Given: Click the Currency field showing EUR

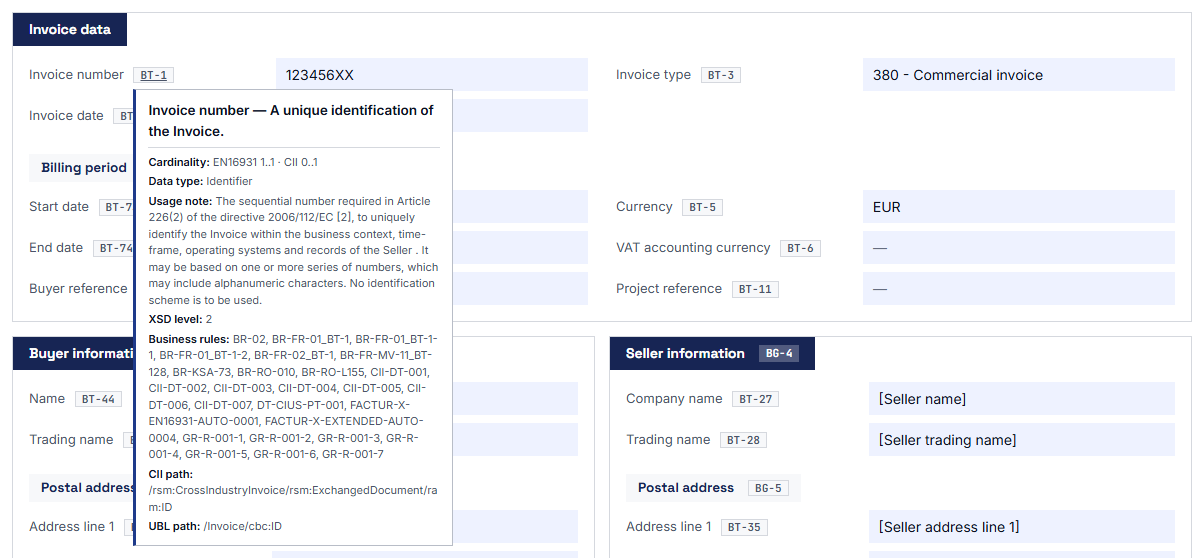Looking at the screenshot, I should 1019,207.
